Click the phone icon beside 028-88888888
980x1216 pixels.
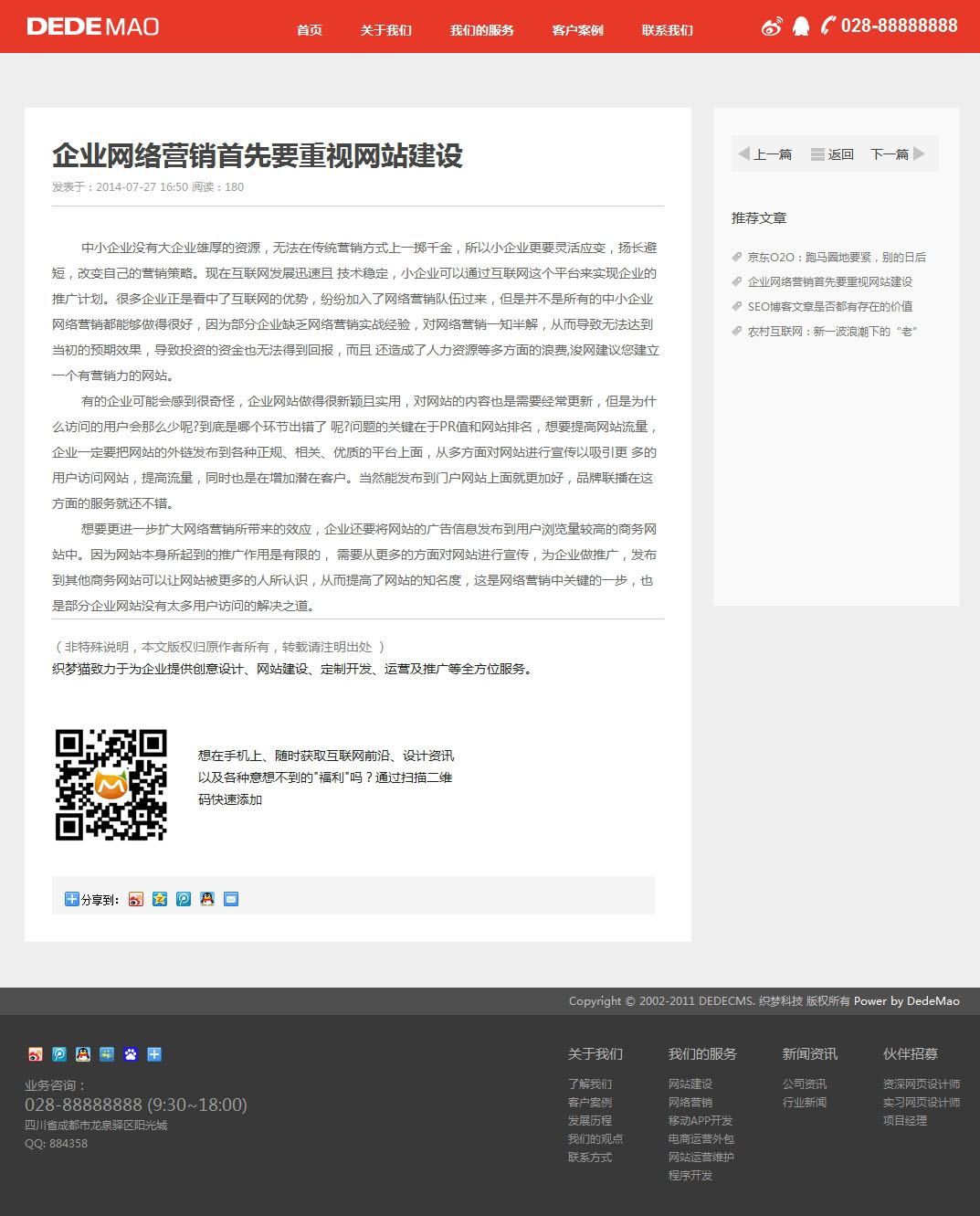click(x=827, y=26)
